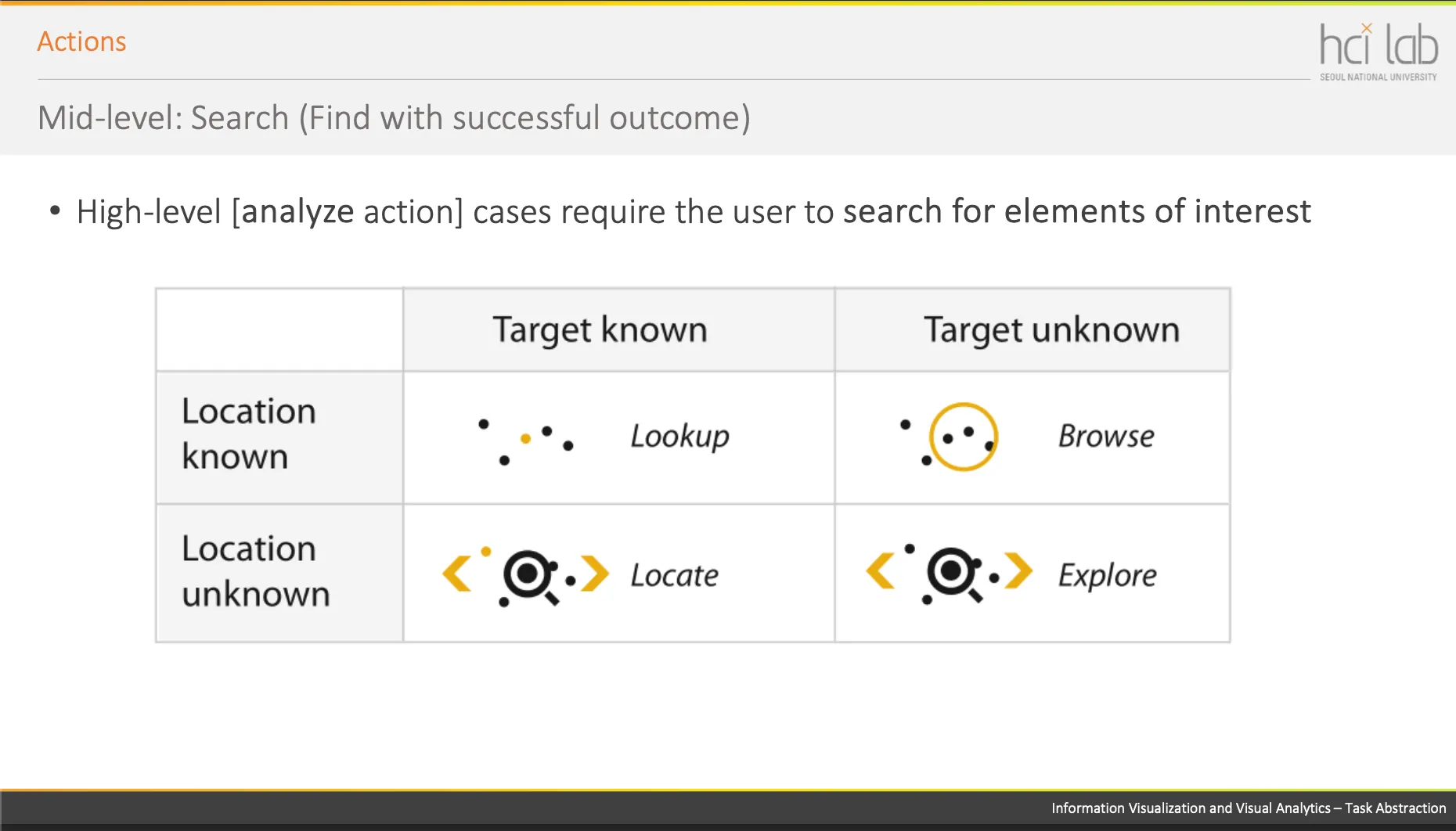Click the Explore magnifier icon

pyautogui.click(x=954, y=574)
